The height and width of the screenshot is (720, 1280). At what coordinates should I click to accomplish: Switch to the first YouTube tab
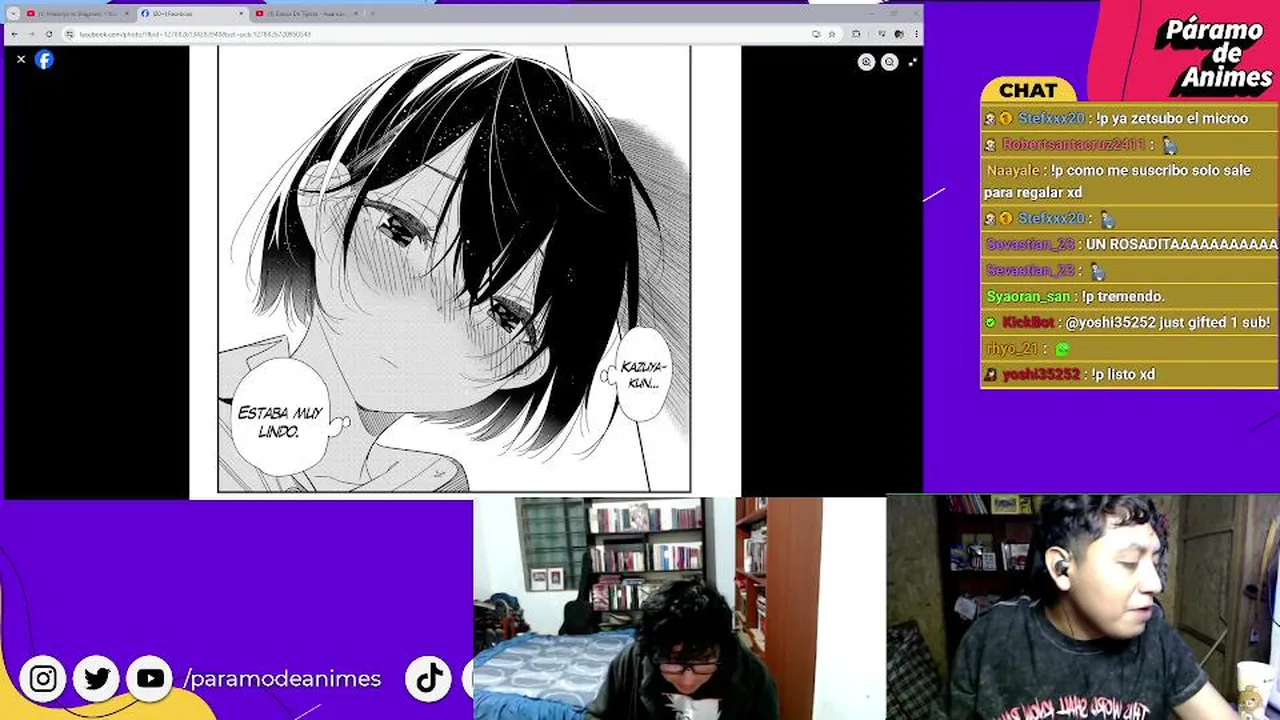78,14
